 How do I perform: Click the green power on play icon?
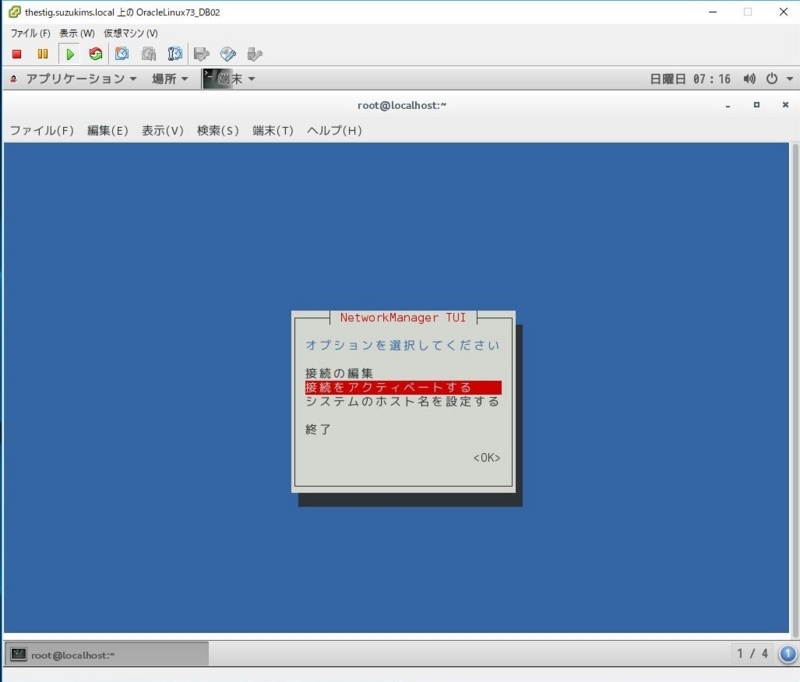(70, 54)
